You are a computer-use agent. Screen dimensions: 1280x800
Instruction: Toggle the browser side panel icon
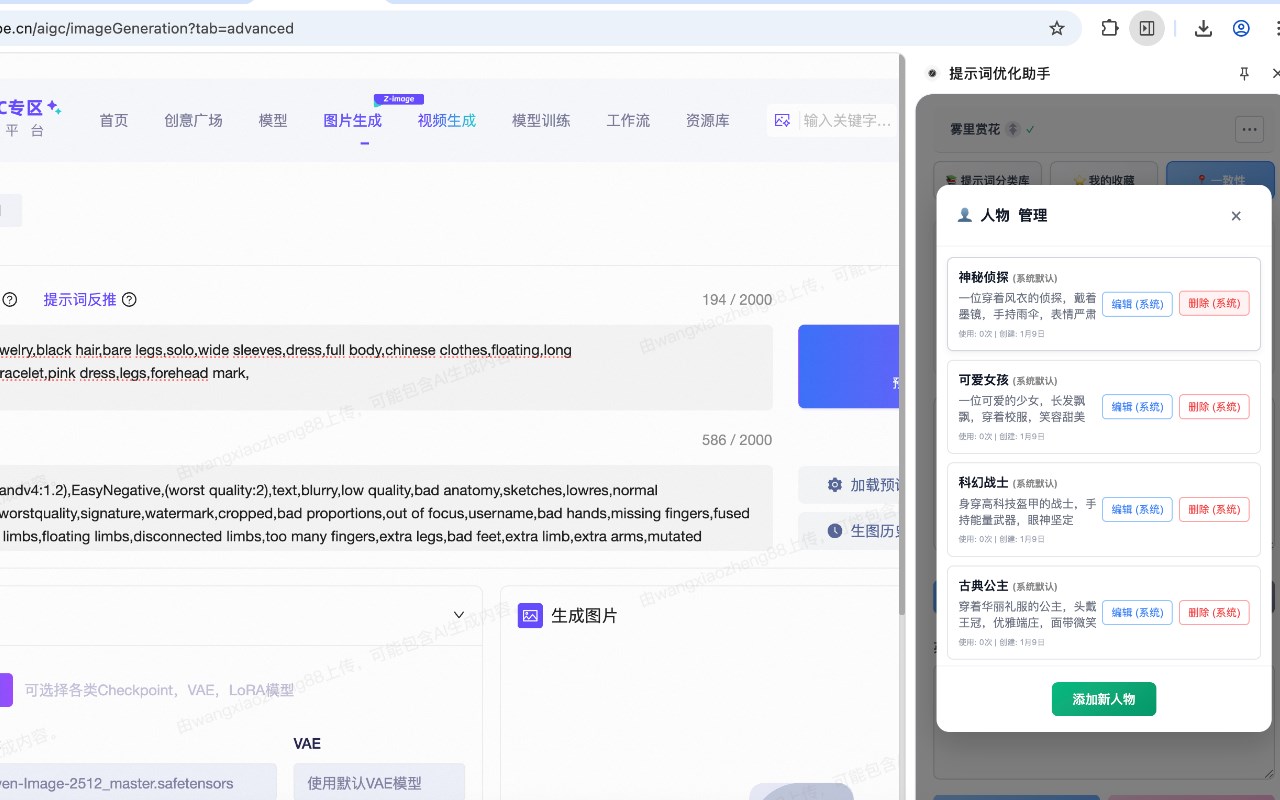[1147, 28]
